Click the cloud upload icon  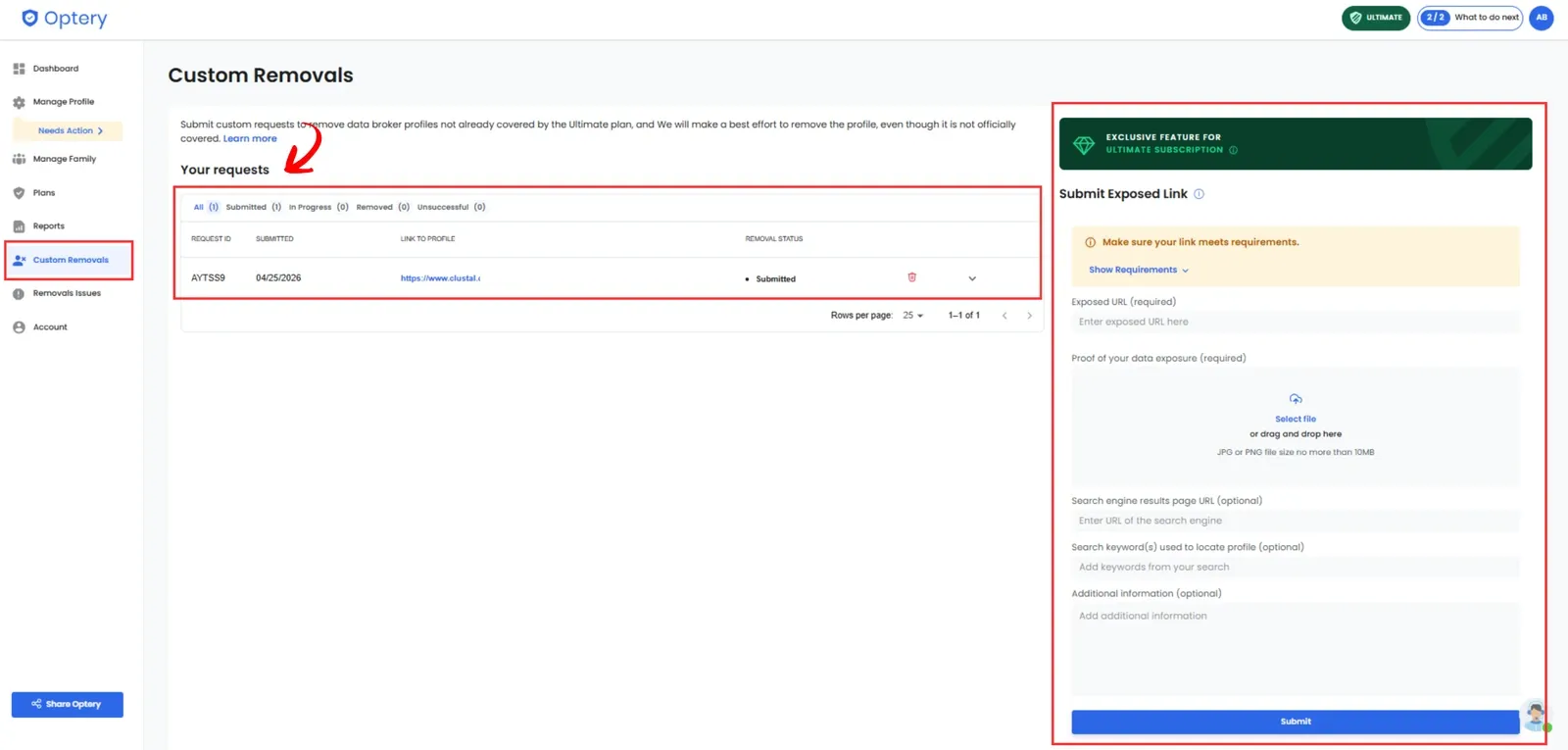pos(1296,399)
